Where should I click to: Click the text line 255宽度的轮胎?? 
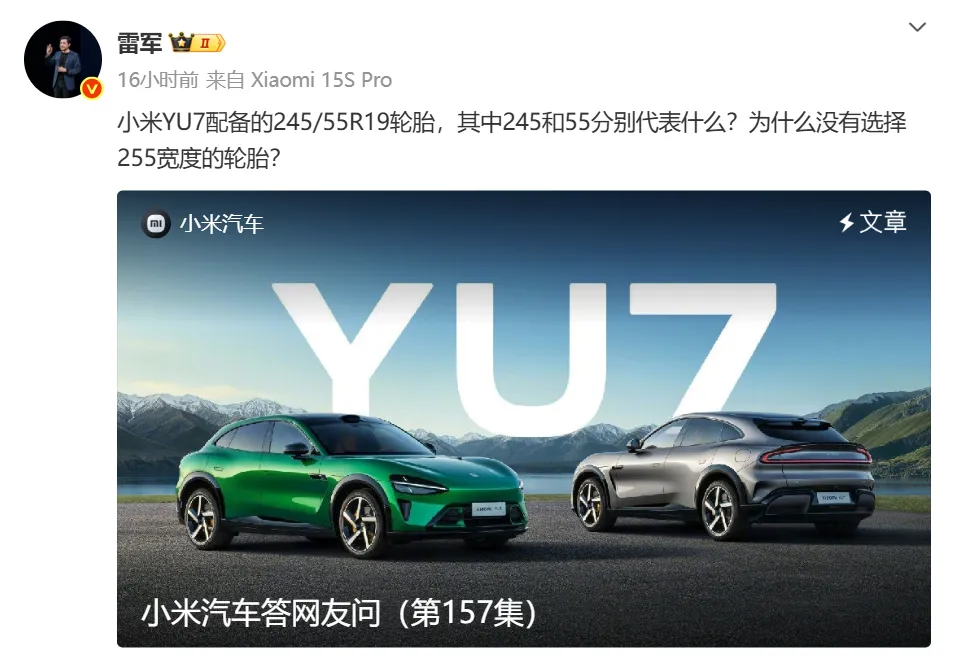coord(199,158)
